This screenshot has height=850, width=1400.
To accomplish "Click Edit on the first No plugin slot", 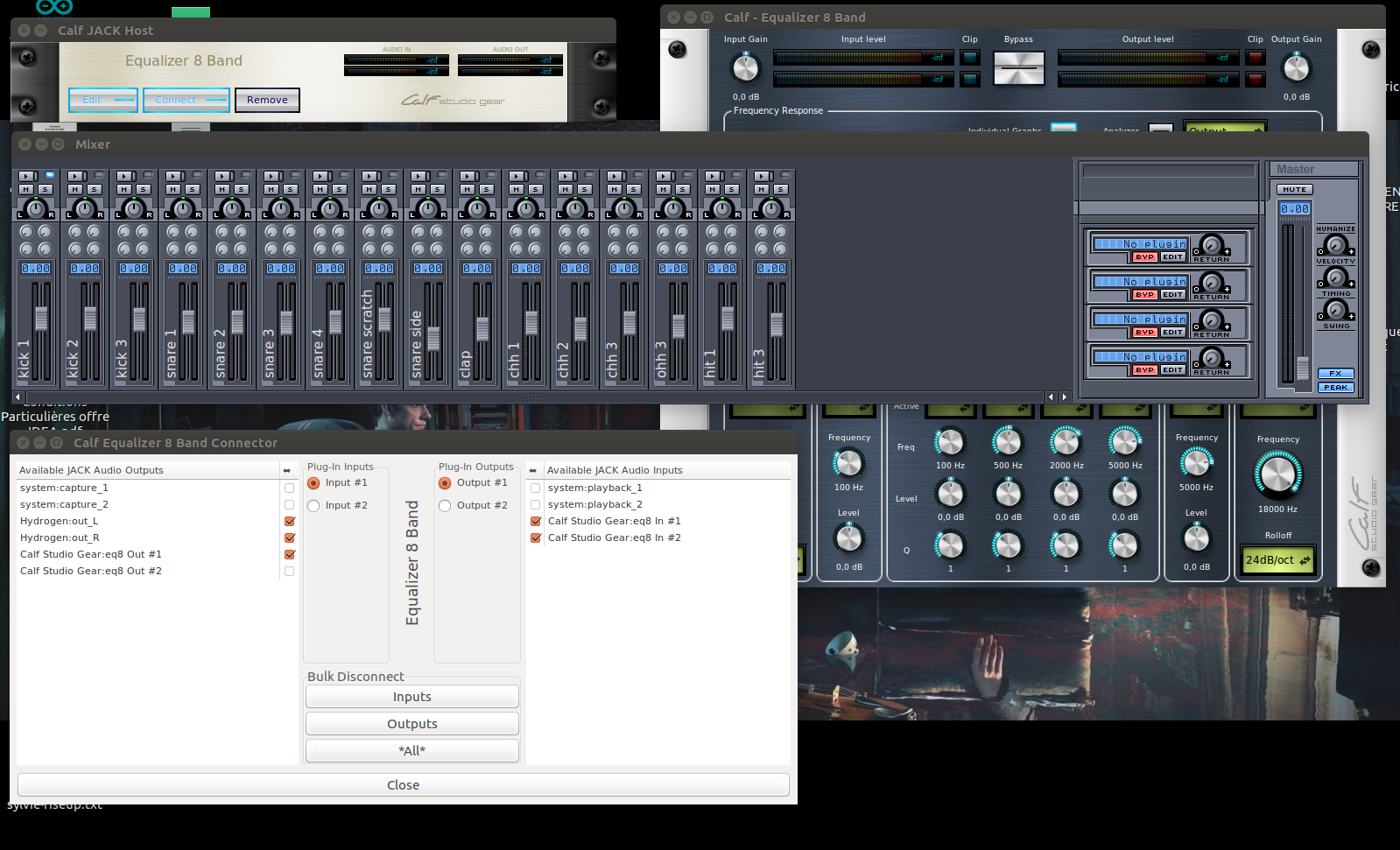I will tap(1172, 257).
